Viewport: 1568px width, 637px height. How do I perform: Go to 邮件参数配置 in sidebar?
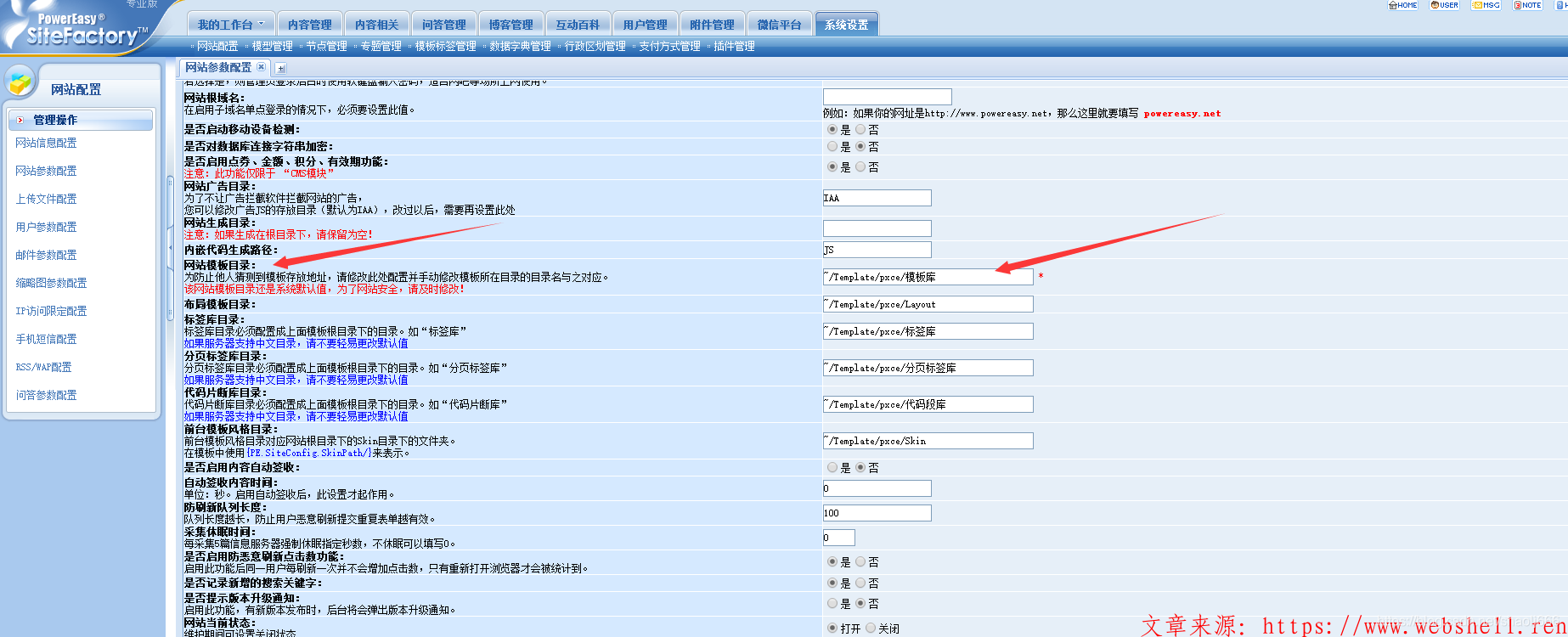pos(46,255)
